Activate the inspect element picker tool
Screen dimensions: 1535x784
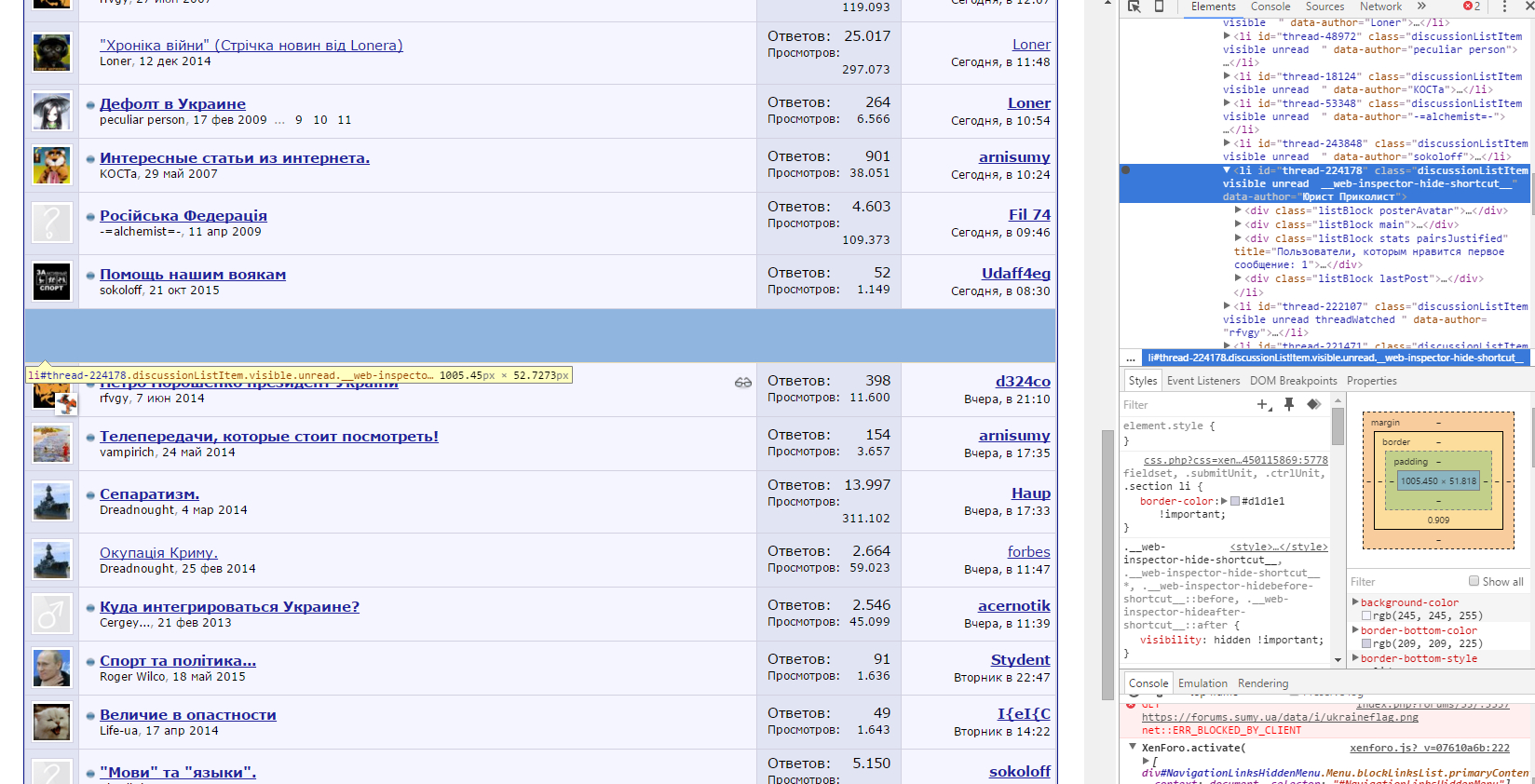click(x=1134, y=7)
